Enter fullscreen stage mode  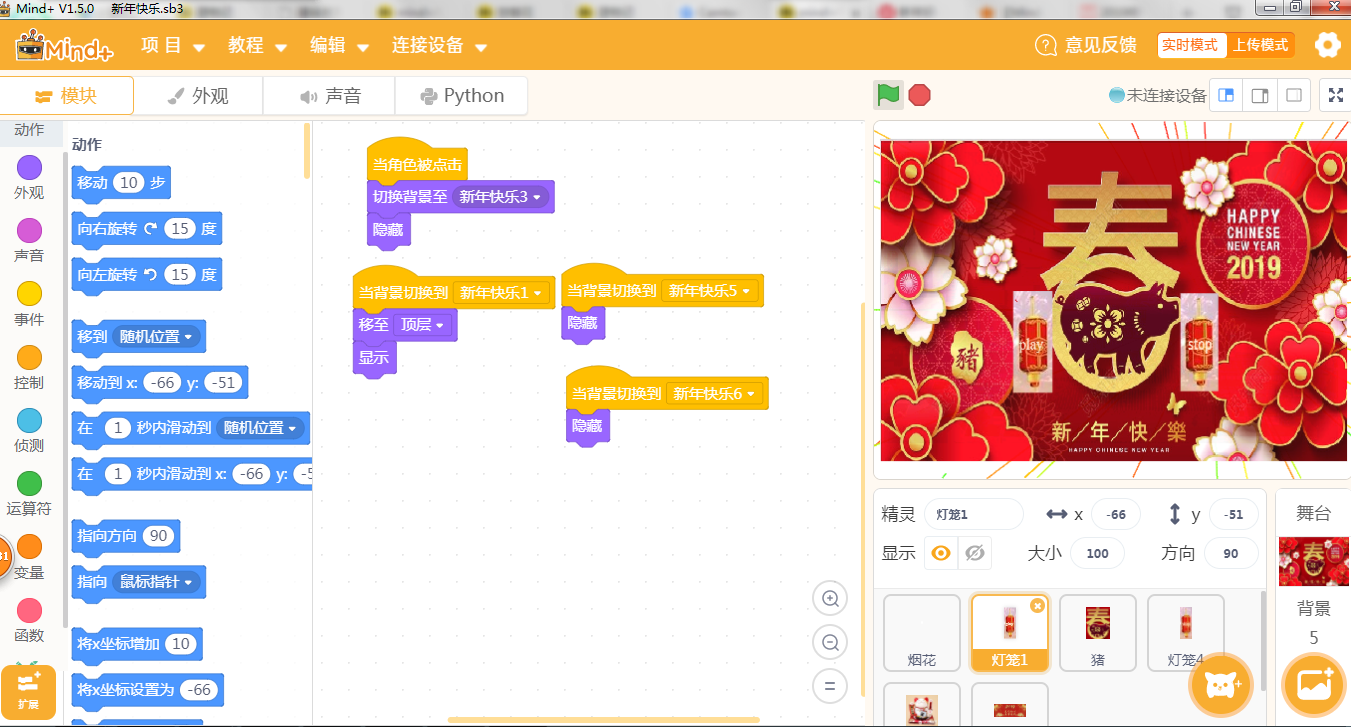click(x=1336, y=96)
